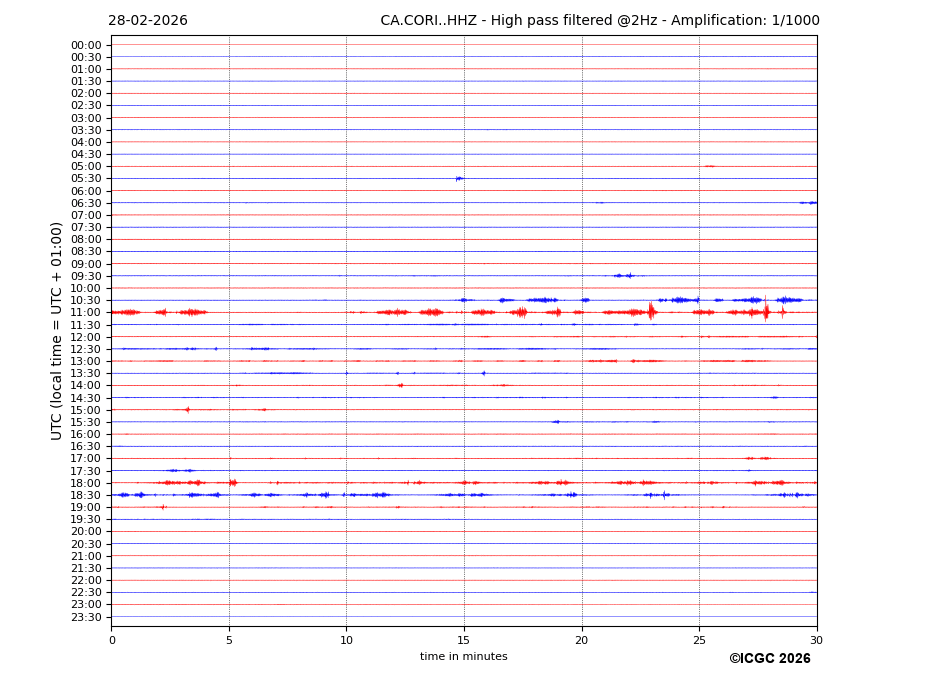Click the 30 tick on the minutes axis

816,640
